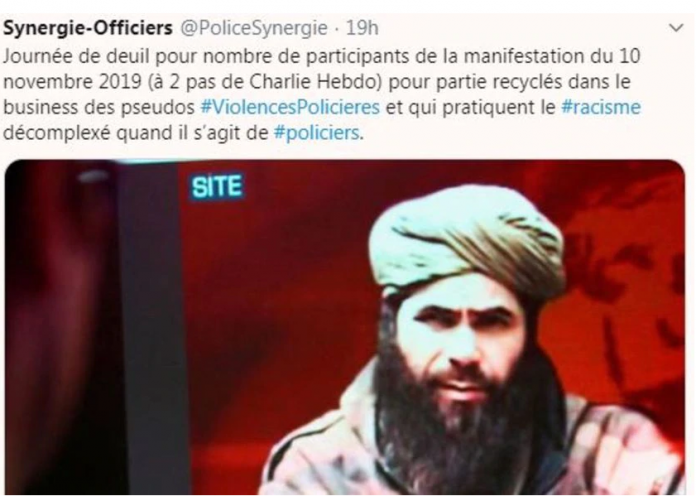Viewport: 696px width, 496px height.
Task: Open the tweet via 19h timestamp
Action: pos(362,28)
